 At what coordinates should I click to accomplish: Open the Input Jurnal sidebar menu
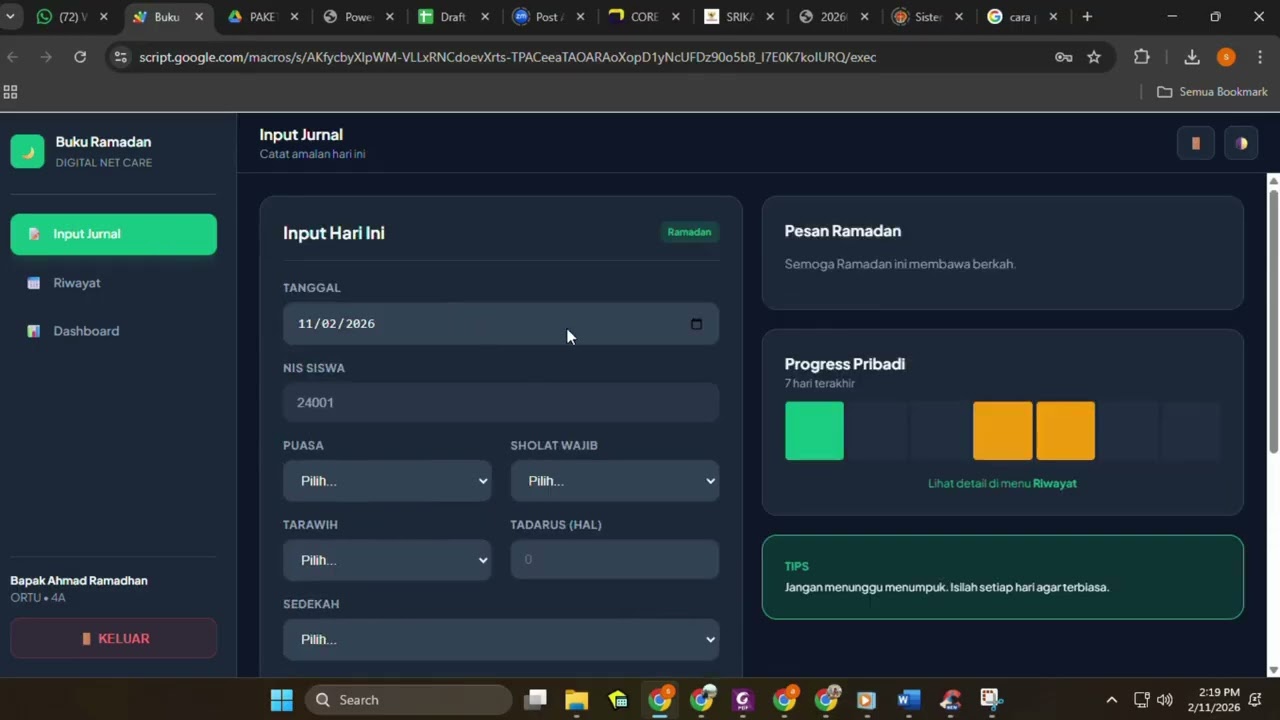coord(113,234)
